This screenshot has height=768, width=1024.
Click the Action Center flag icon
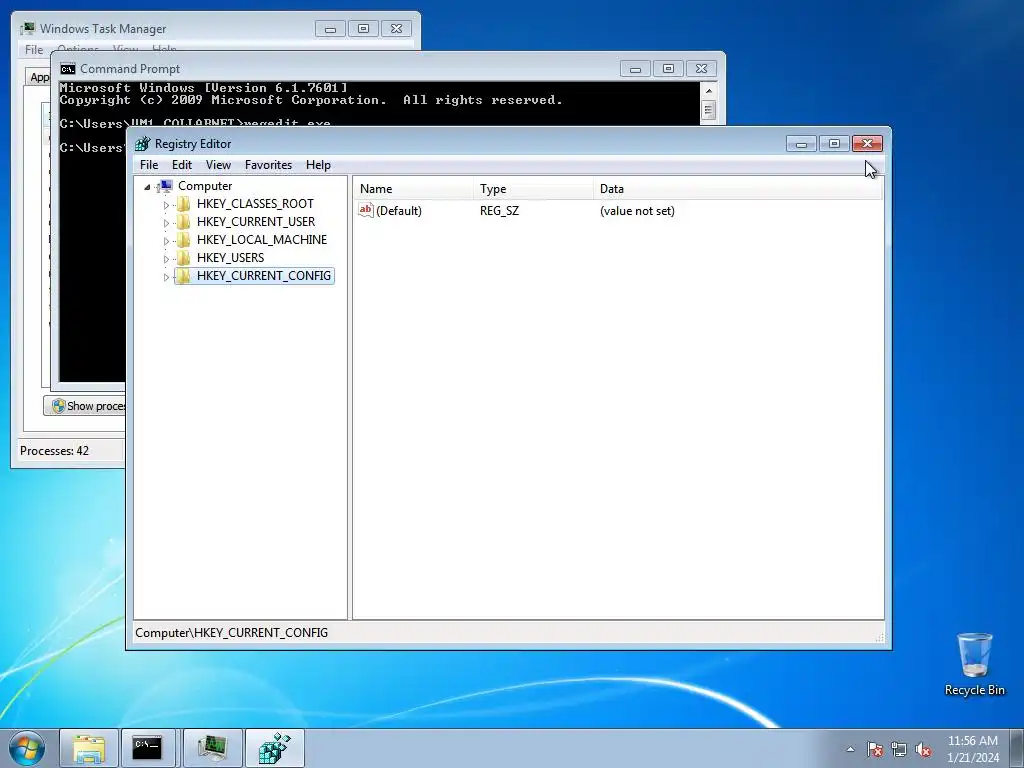[874, 749]
